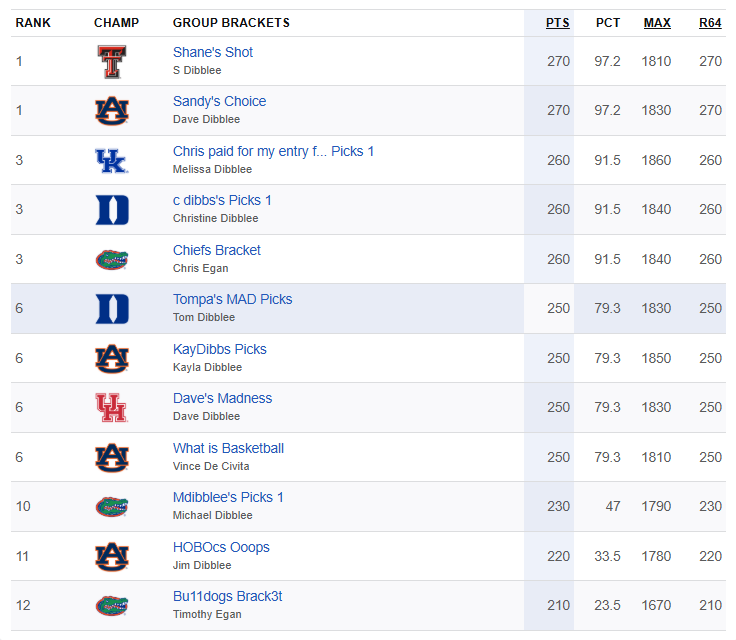Open KayDibbs Picks bracket
Screen dimensions: 736x640
tap(220, 349)
